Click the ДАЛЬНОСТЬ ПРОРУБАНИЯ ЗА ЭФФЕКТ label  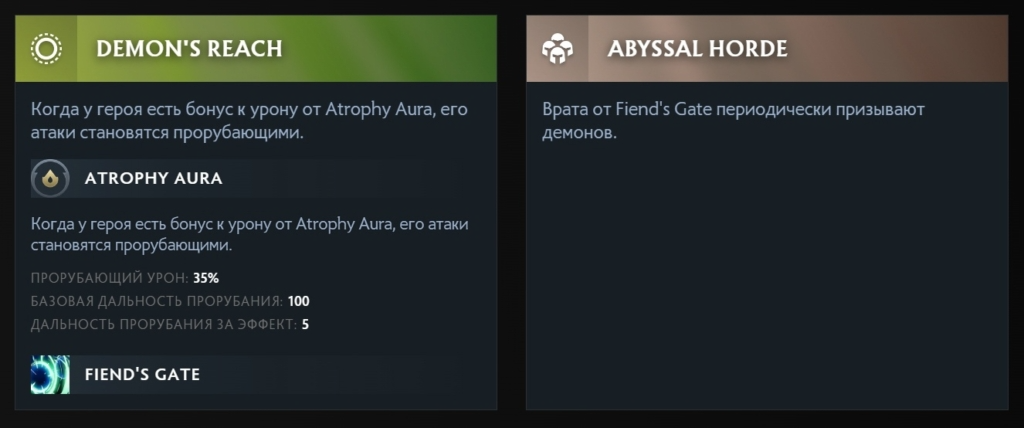(162, 324)
